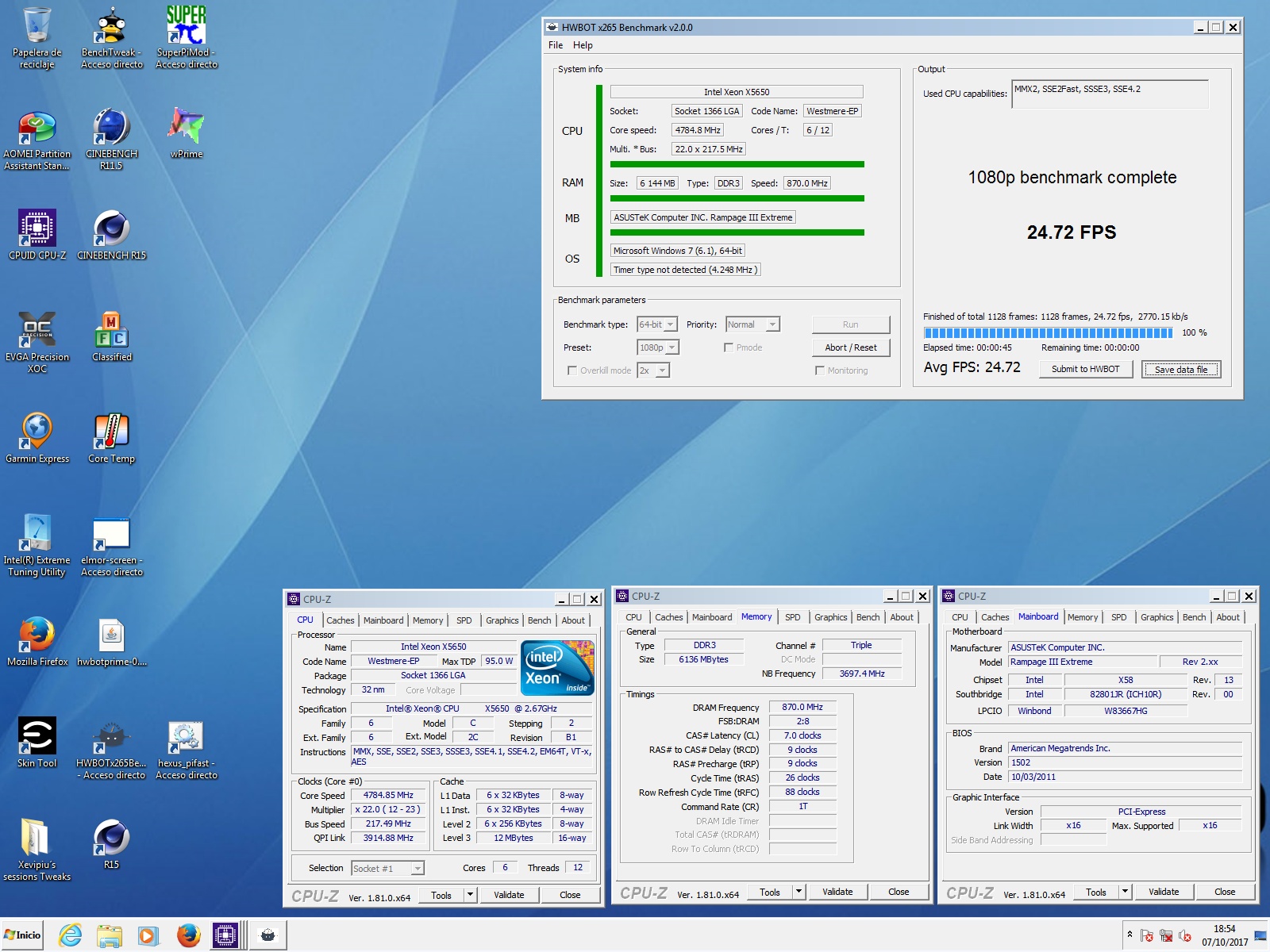Screen dimensions: 1270x952
Task: Open Windows Media Player taskbar icon
Action: (x=148, y=935)
